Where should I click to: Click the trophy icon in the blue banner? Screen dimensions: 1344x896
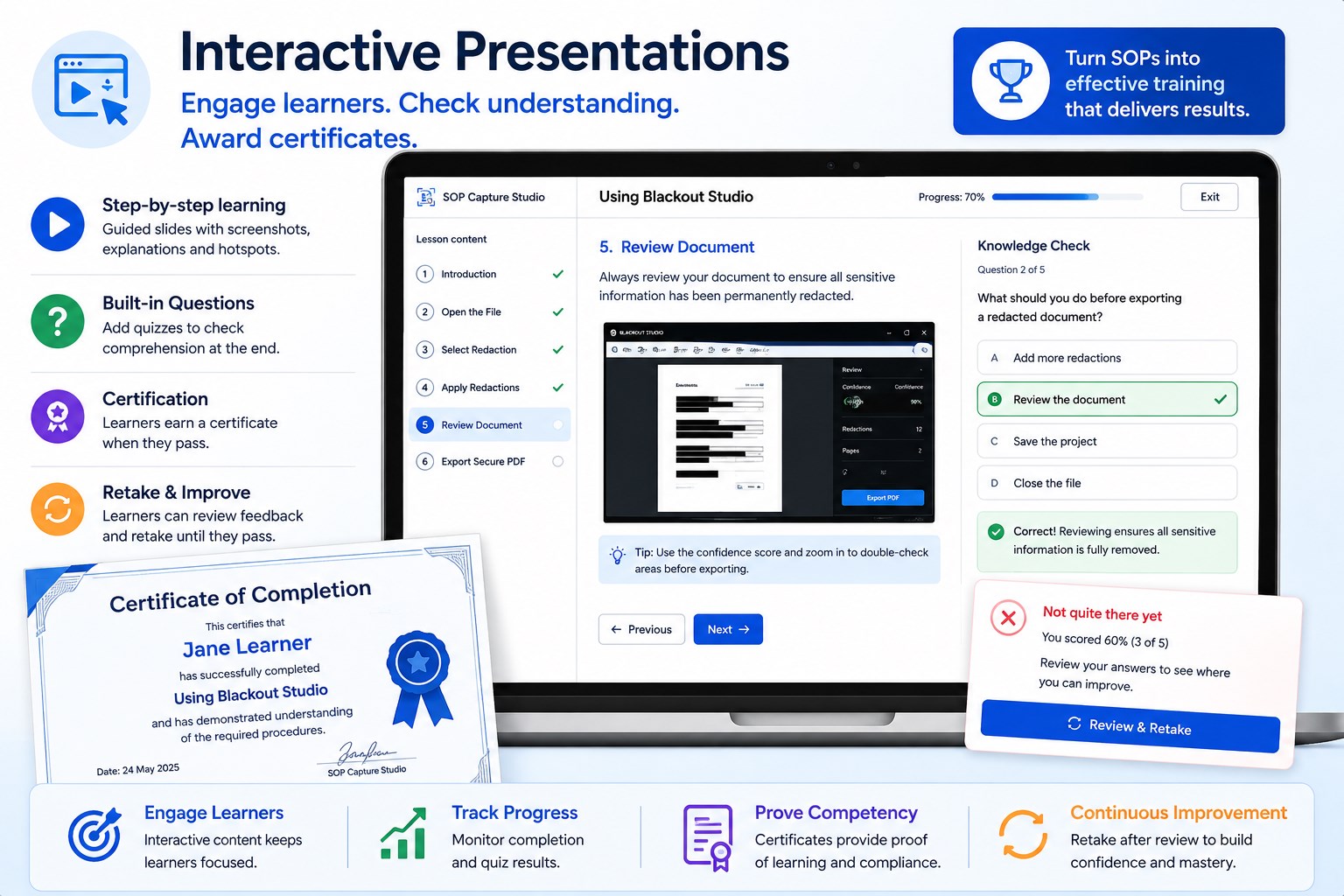(1011, 80)
